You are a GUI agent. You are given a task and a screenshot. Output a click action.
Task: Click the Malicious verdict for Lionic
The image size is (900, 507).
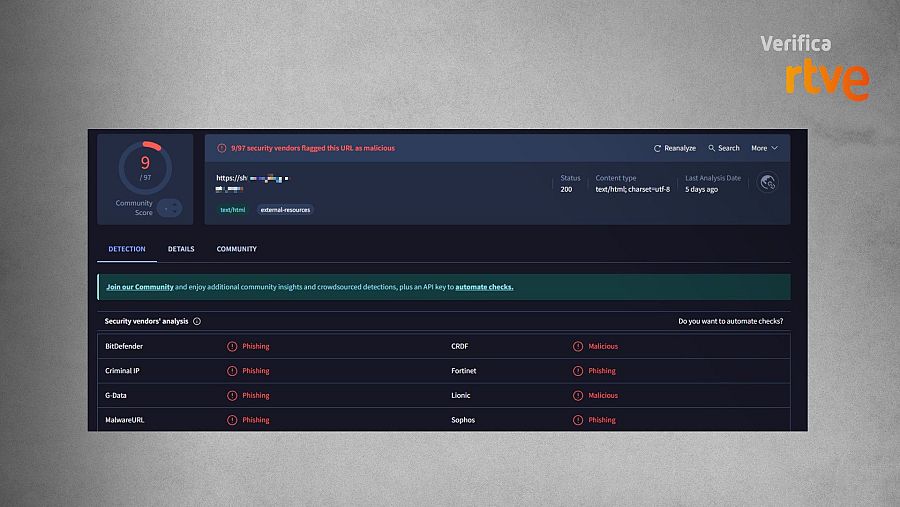pos(603,396)
